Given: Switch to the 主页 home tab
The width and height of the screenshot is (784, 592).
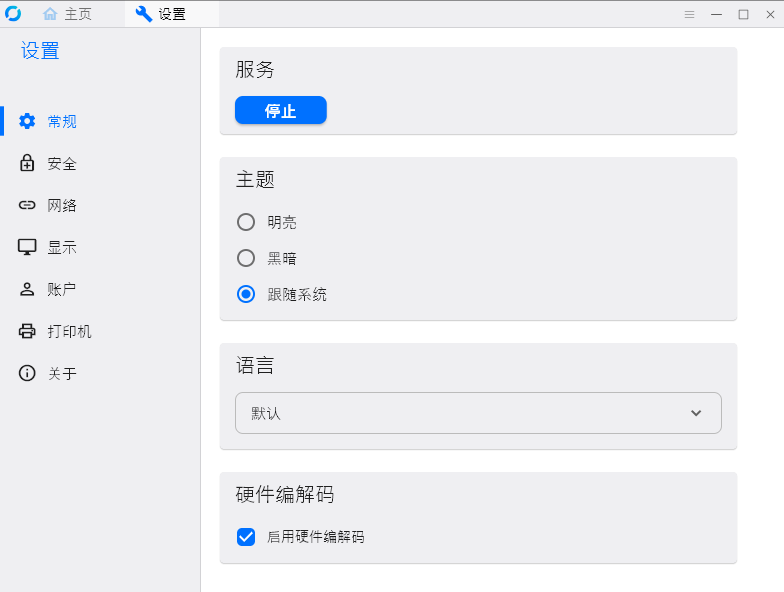Looking at the screenshot, I should pos(66,14).
